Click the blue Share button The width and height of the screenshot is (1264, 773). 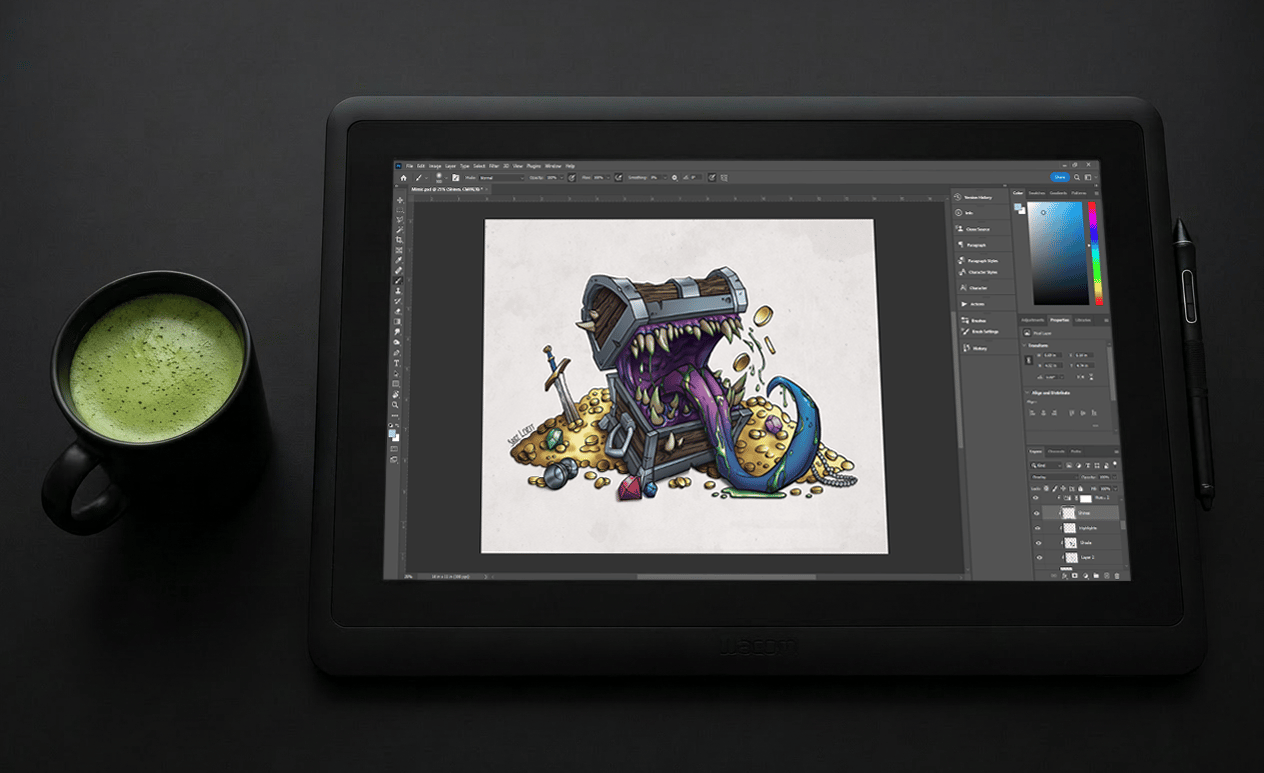(x=1060, y=177)
